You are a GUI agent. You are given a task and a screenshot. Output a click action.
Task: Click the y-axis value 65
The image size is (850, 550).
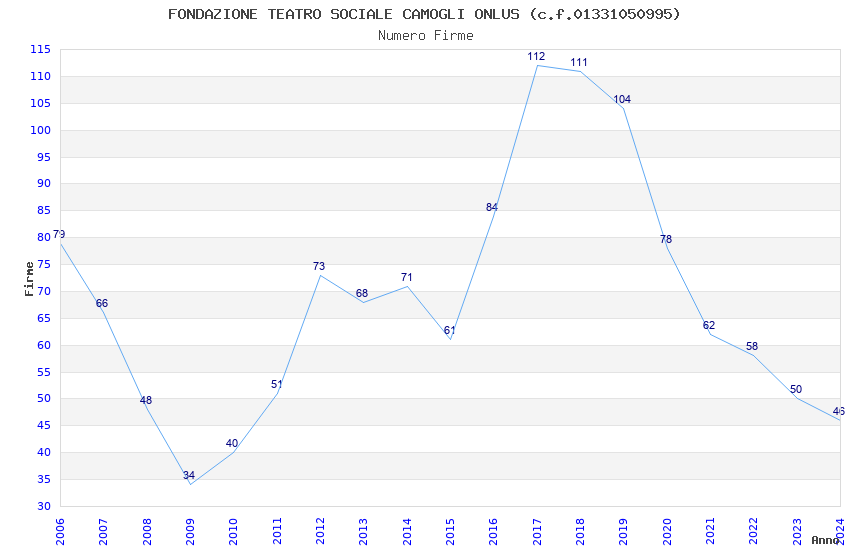(x=44, y=318)
